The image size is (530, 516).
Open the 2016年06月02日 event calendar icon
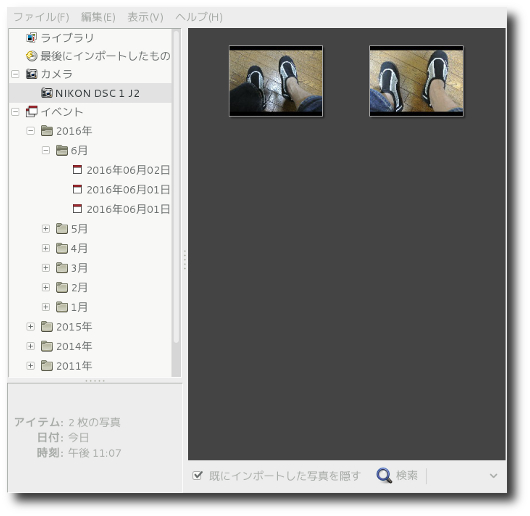[x=77, y=170]
